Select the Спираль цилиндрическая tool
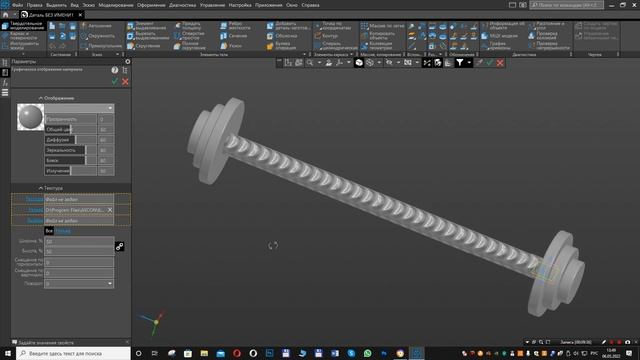640x360 pixels. coord(336,46)
